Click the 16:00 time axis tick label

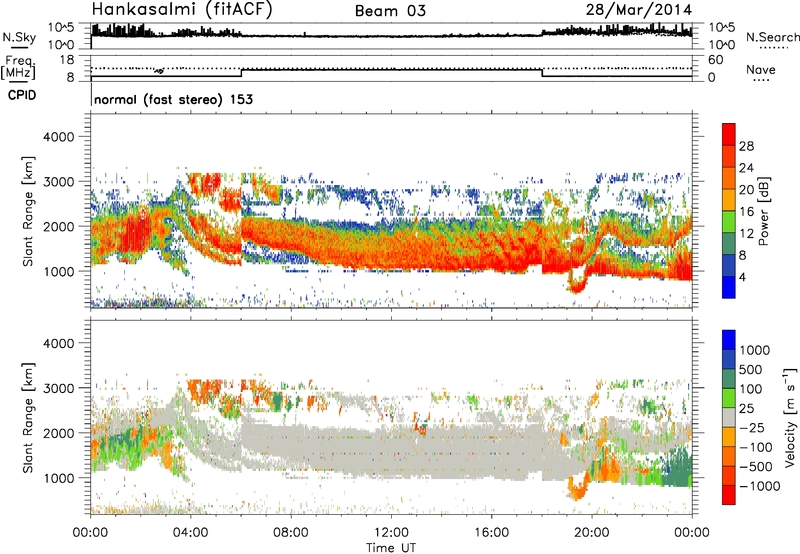point(491,533)
